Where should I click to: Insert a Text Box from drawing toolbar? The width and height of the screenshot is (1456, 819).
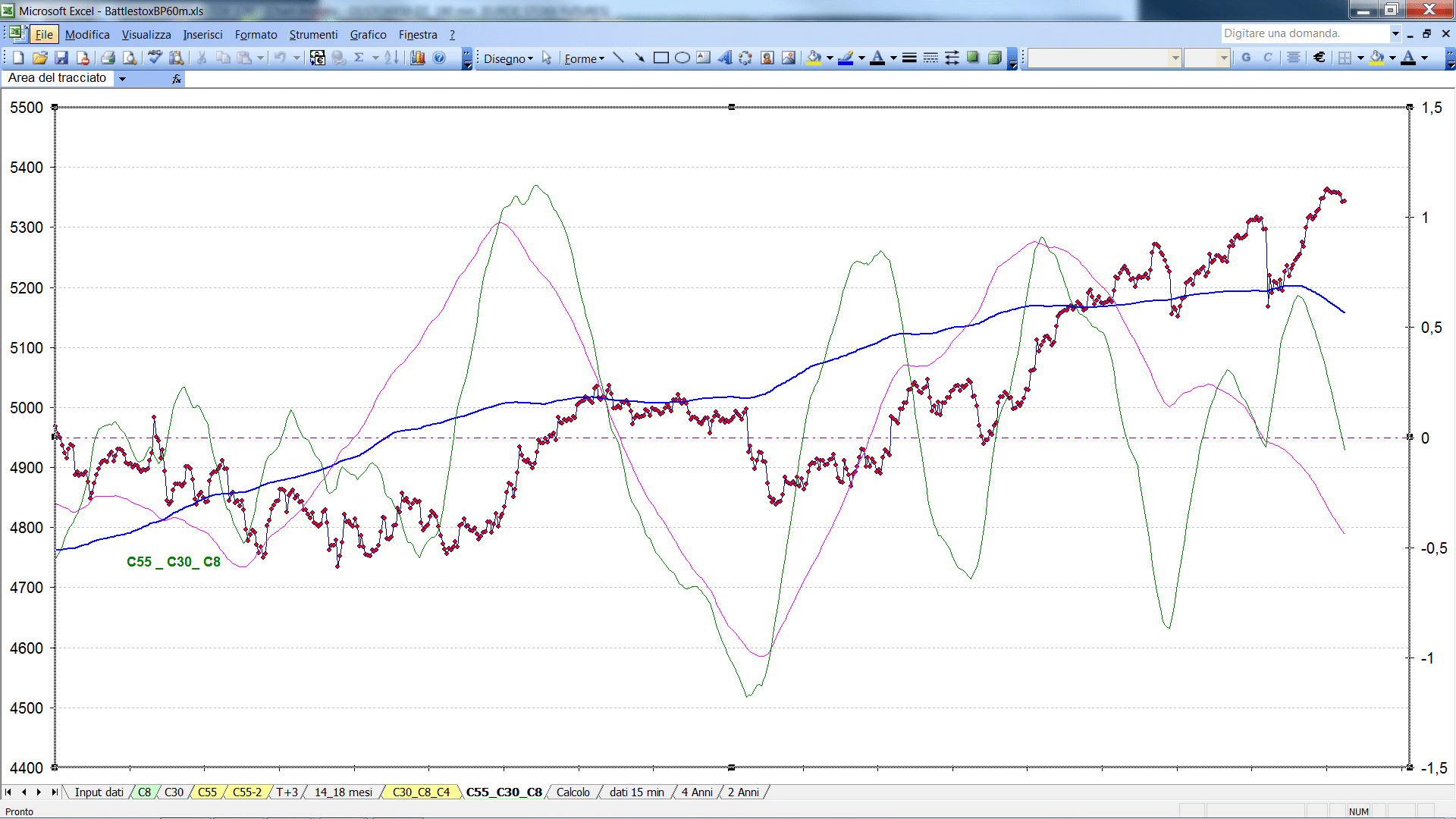pyautogui.click(x=704, y=58)
